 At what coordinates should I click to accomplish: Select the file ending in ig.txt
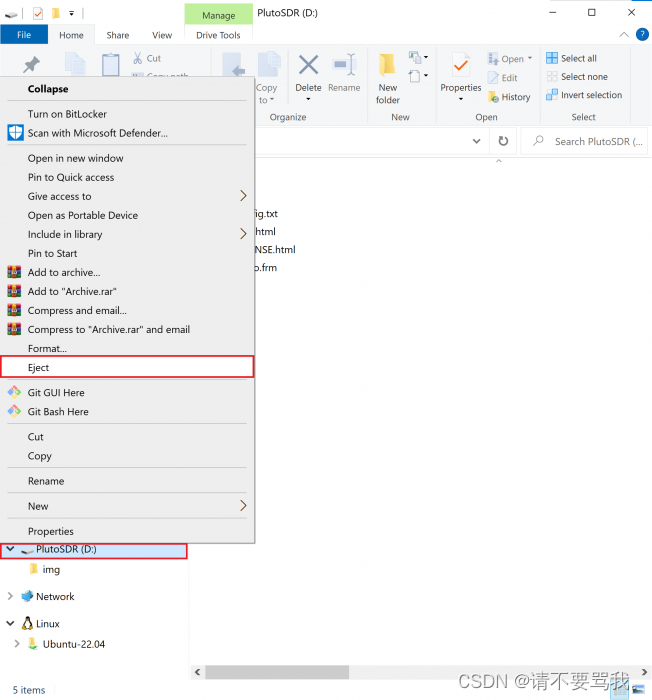tap(266, 213)
